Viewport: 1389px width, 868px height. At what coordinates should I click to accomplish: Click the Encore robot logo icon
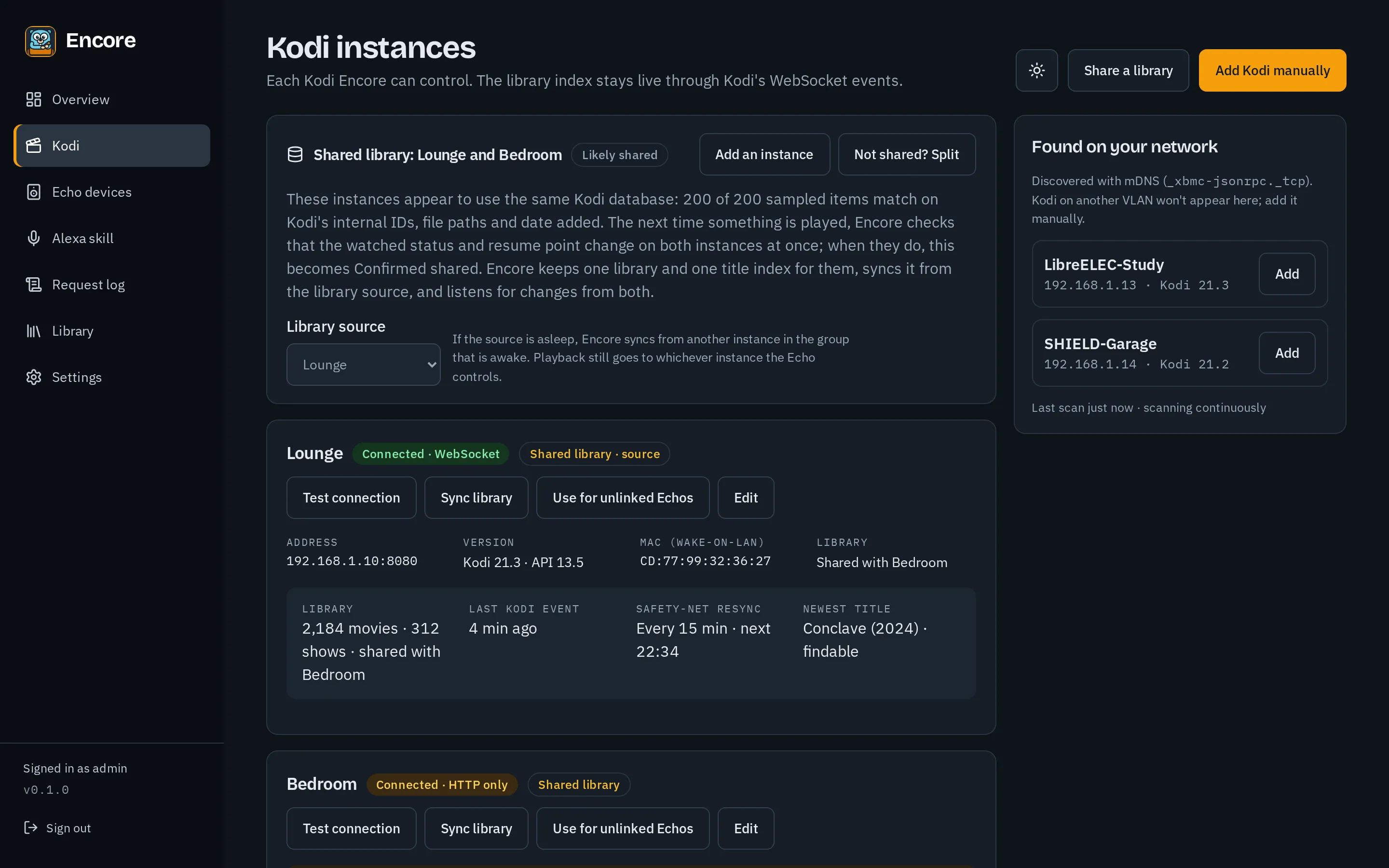pos(40,41)
